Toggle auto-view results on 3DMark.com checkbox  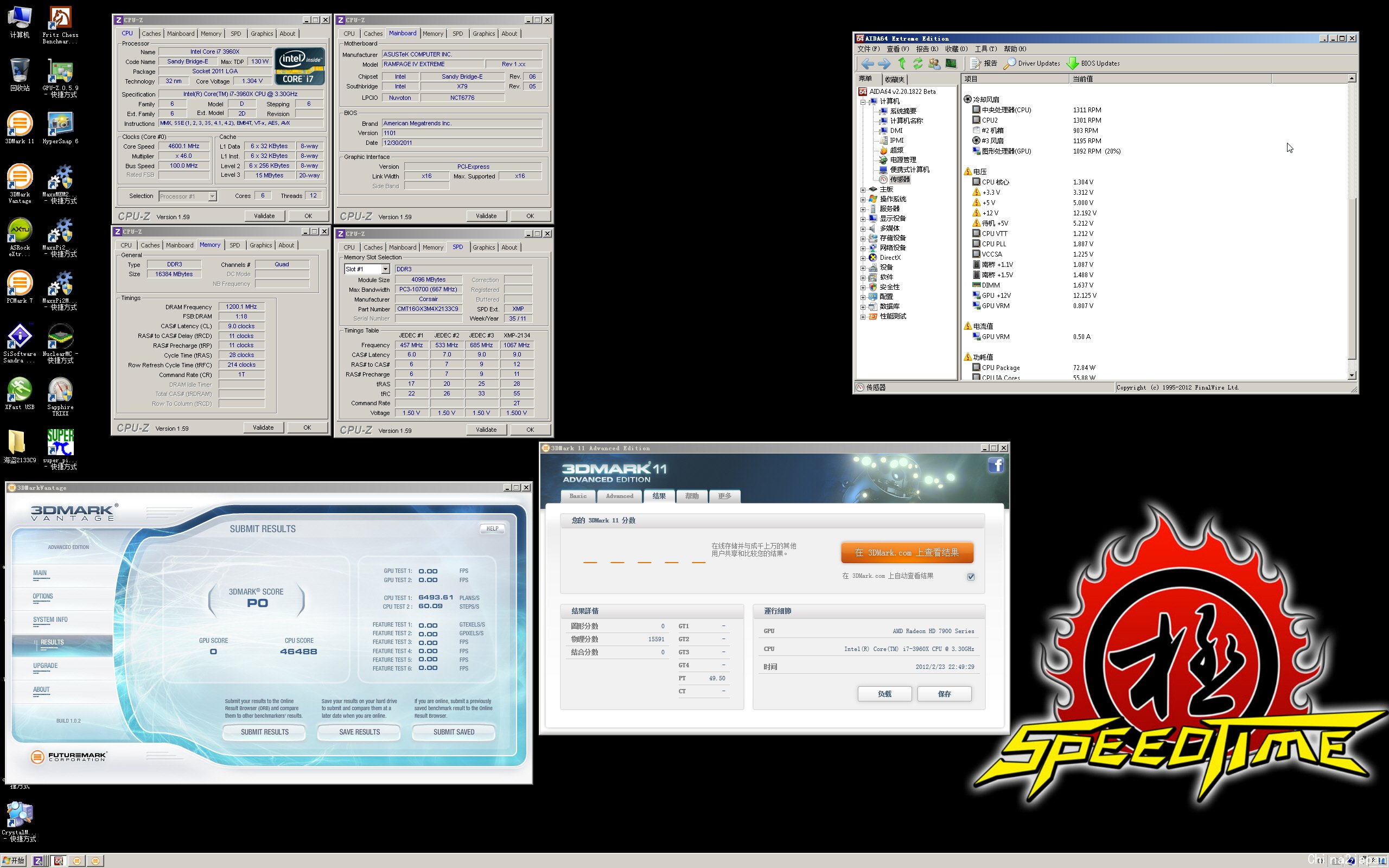(971, 576)
